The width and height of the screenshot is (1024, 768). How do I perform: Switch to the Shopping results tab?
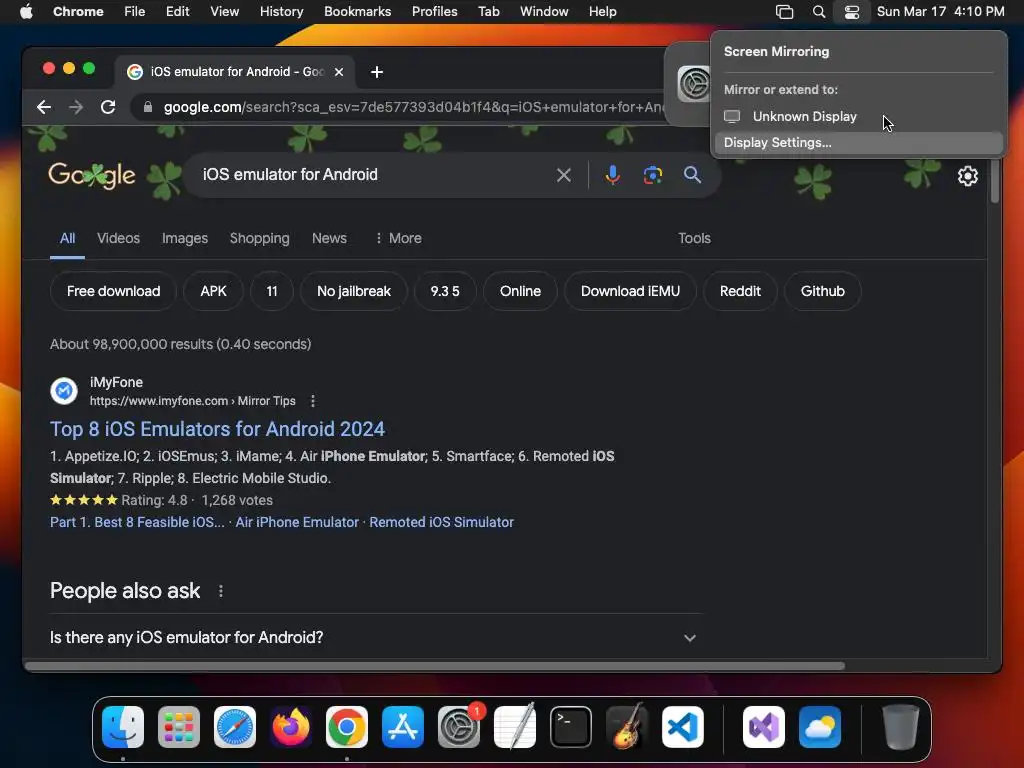259,238
